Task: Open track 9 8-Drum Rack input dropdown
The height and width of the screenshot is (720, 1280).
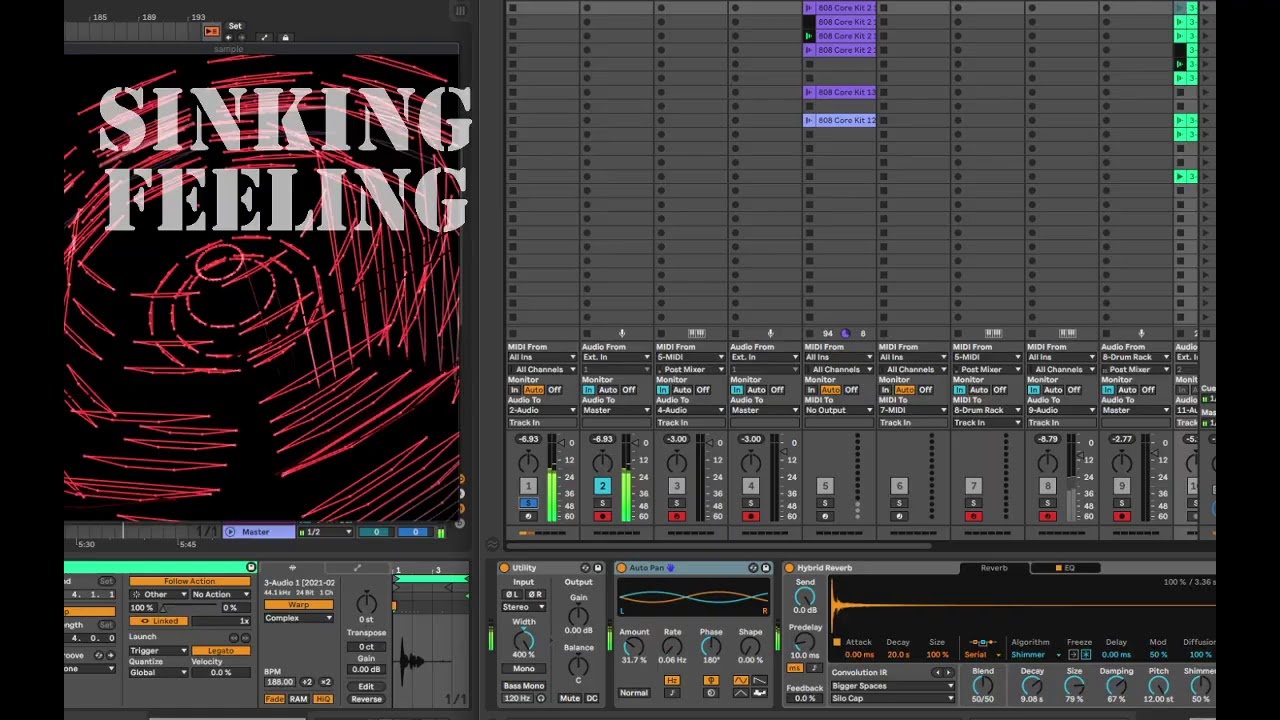Action: pos(1135,357)
